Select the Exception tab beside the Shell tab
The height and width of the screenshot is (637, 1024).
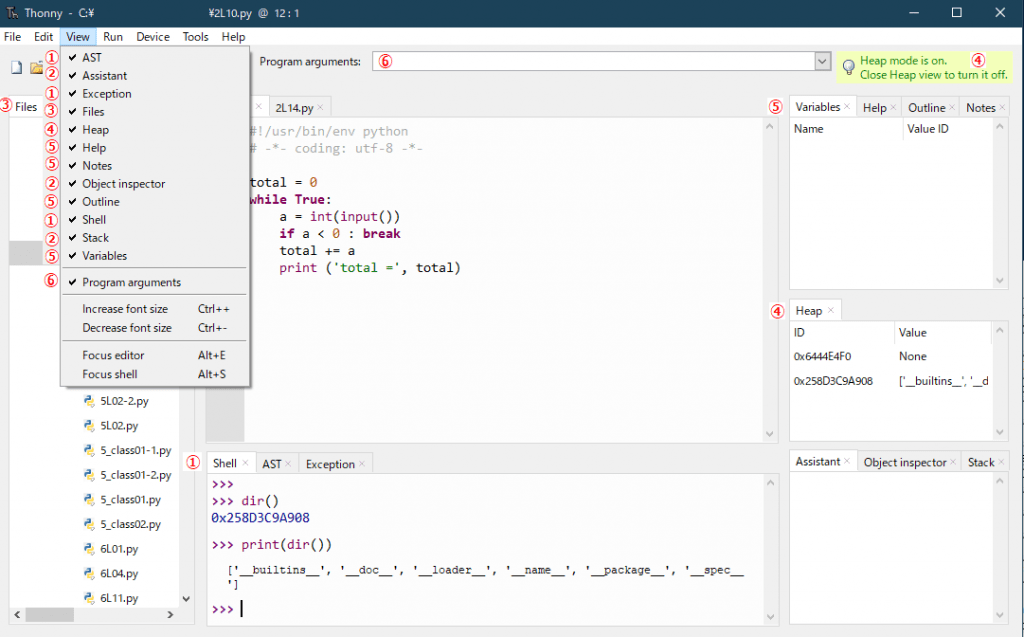pos(328,463)
